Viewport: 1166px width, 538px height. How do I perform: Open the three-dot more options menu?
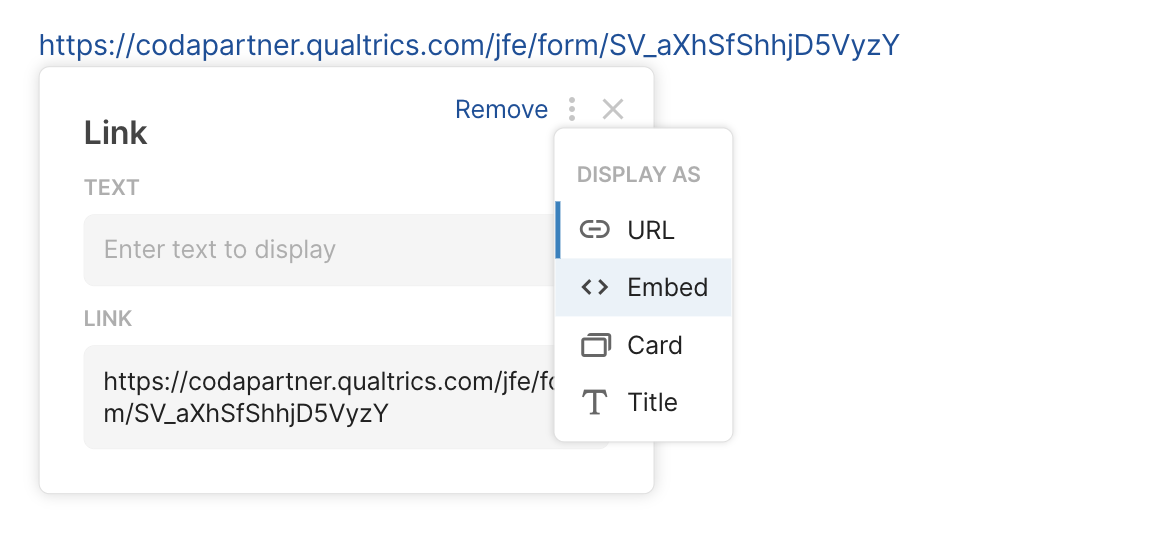(x=572, y=109)
